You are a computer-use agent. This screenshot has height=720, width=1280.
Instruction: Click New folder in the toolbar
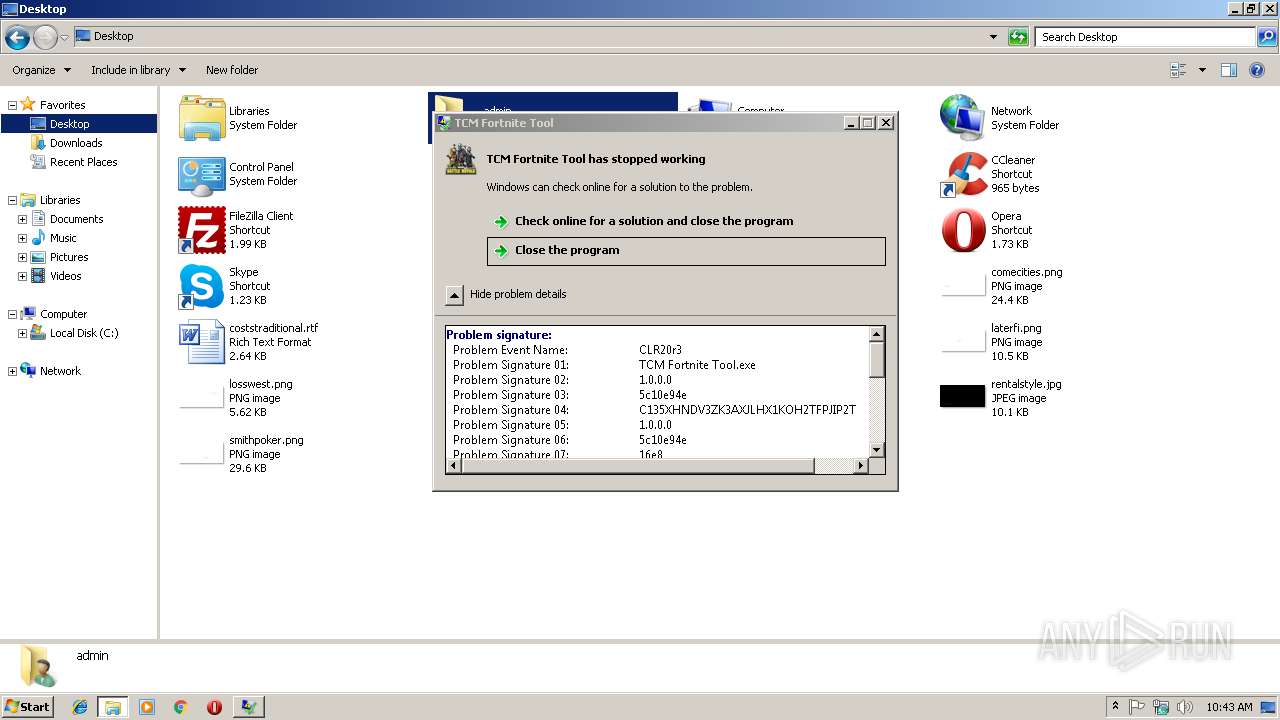[x=232, y=70]
